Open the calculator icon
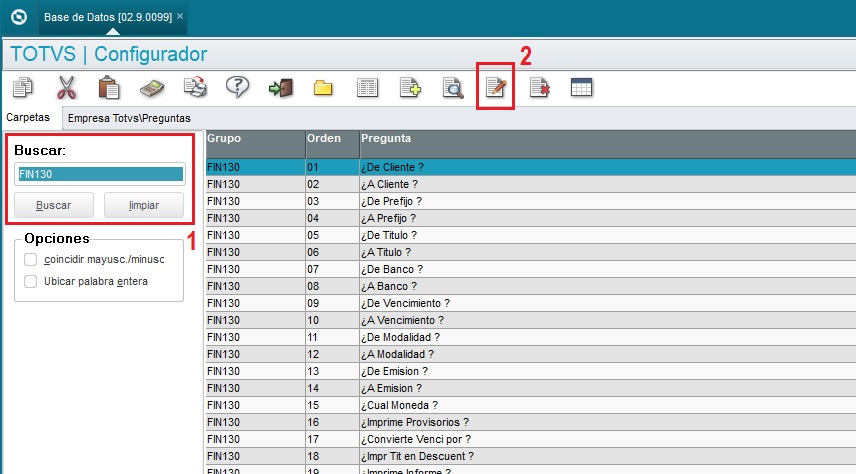The width and height of the screenshot is (856, 474). point(152,88)
